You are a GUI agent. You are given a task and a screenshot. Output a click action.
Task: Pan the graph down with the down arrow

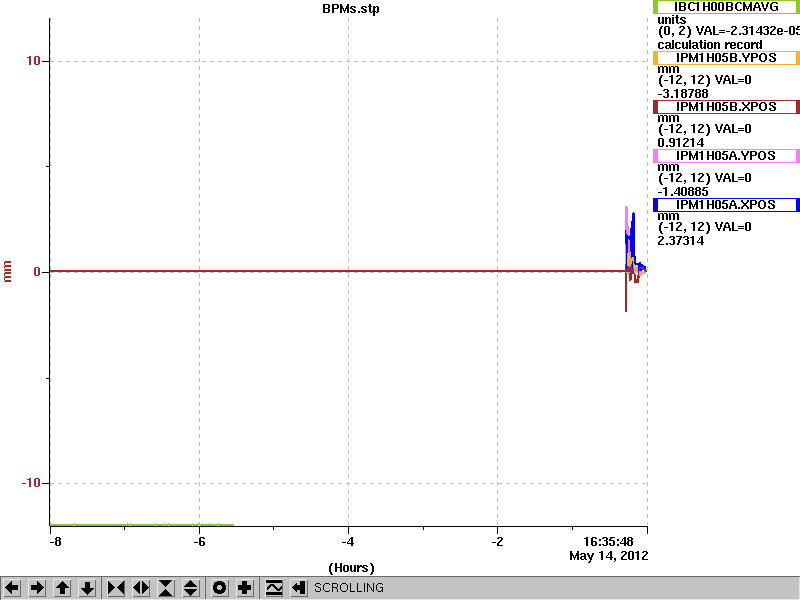click(87, 588)
